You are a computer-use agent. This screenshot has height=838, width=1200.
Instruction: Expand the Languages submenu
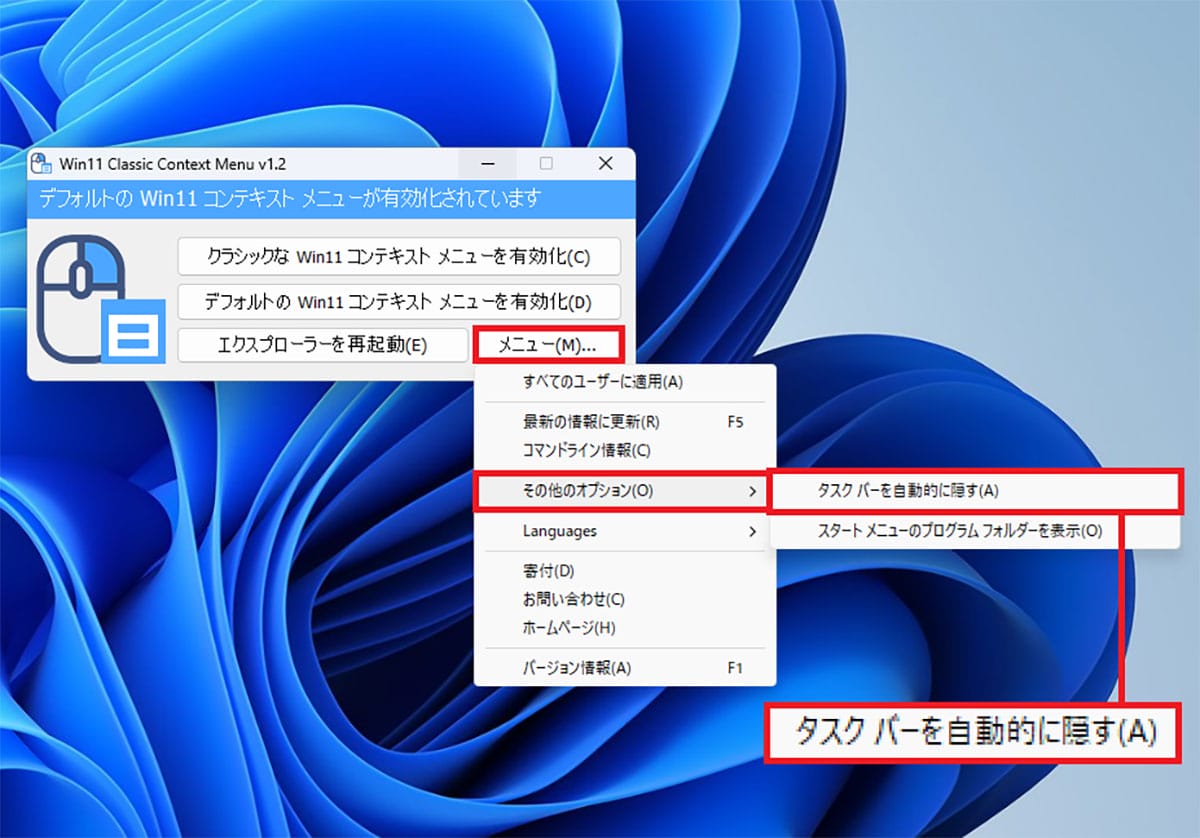[x=625, y=531]
